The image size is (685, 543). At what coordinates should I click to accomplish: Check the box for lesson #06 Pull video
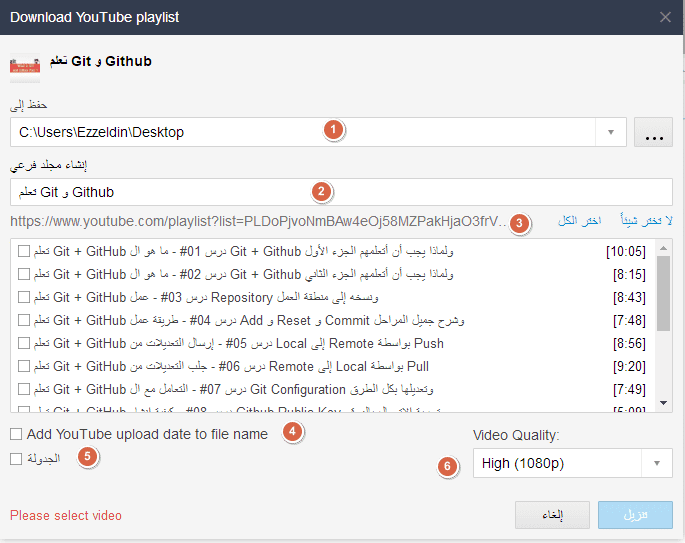pyautogui.click(x=24, y=366)
